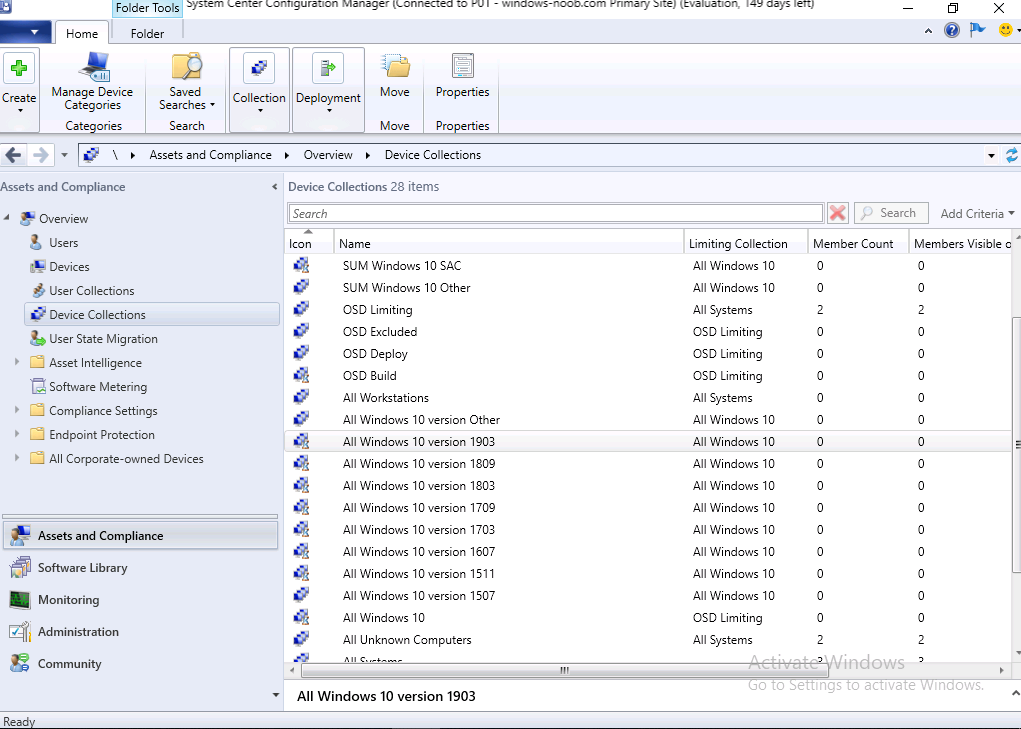Screen dimensions: 1021x729
Task: Click the Move folder icon
Action: [x=395, y=66]
